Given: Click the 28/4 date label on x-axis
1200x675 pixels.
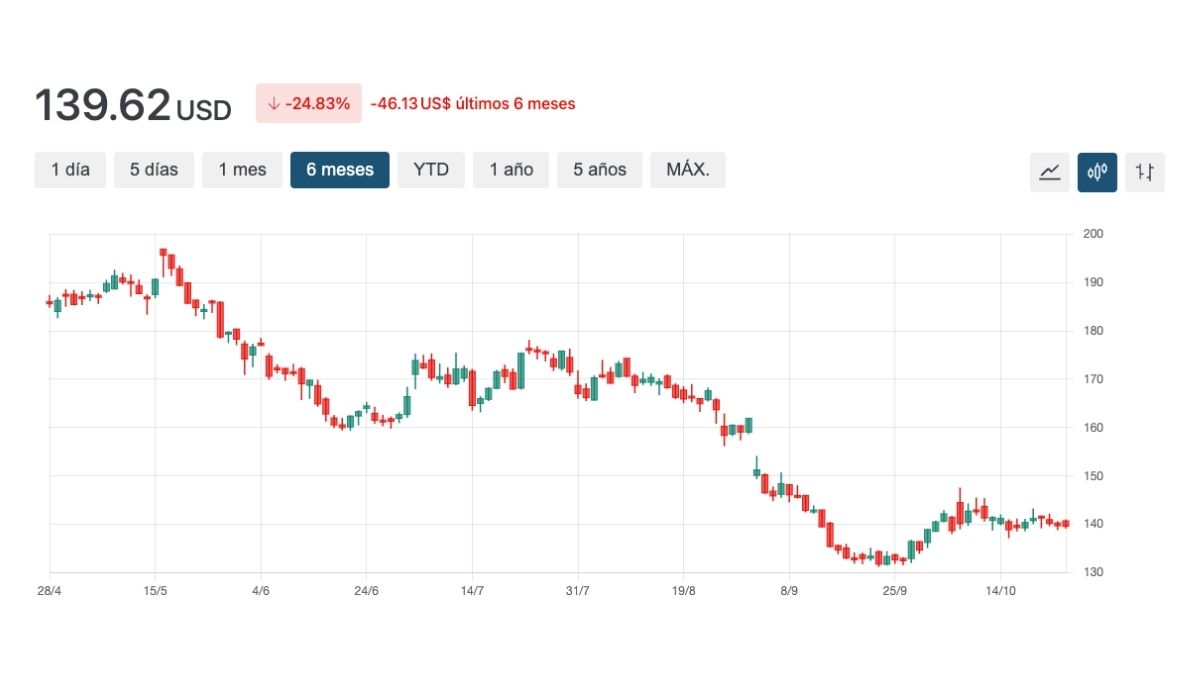Looking at the screenshot, I should coord(50,591).
